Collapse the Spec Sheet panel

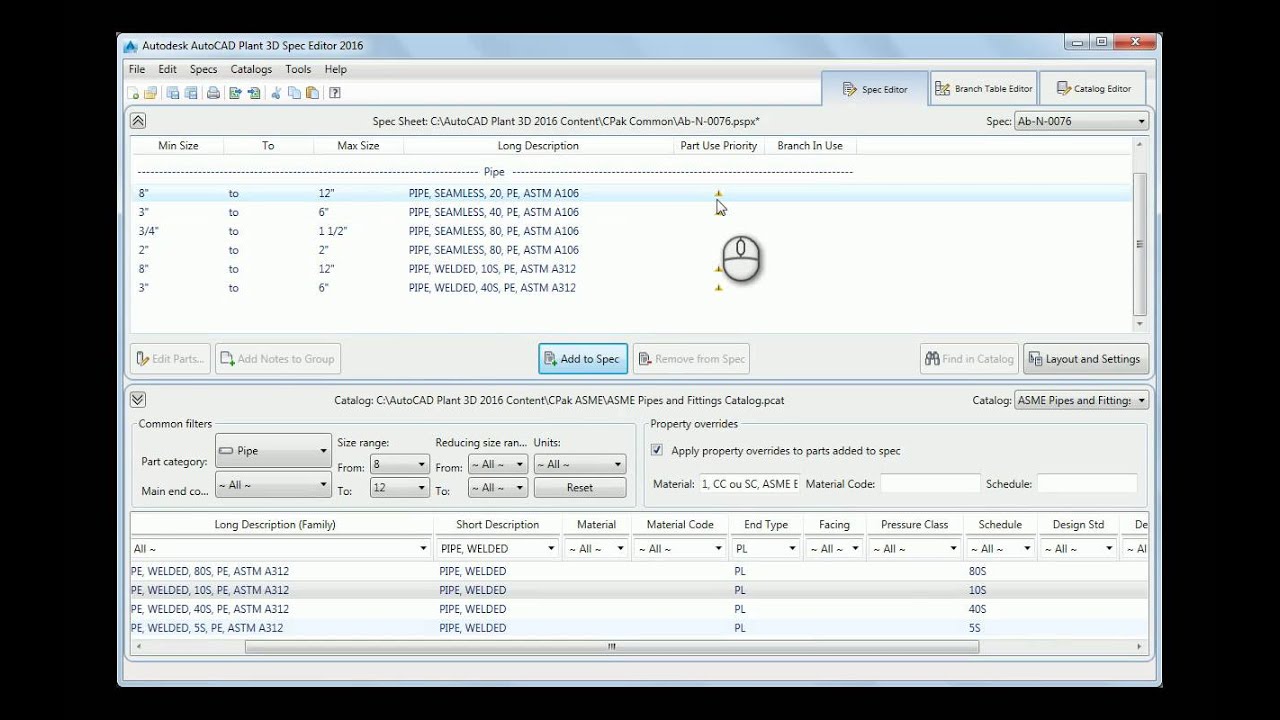pyautogui.click(x=138, y=121)
